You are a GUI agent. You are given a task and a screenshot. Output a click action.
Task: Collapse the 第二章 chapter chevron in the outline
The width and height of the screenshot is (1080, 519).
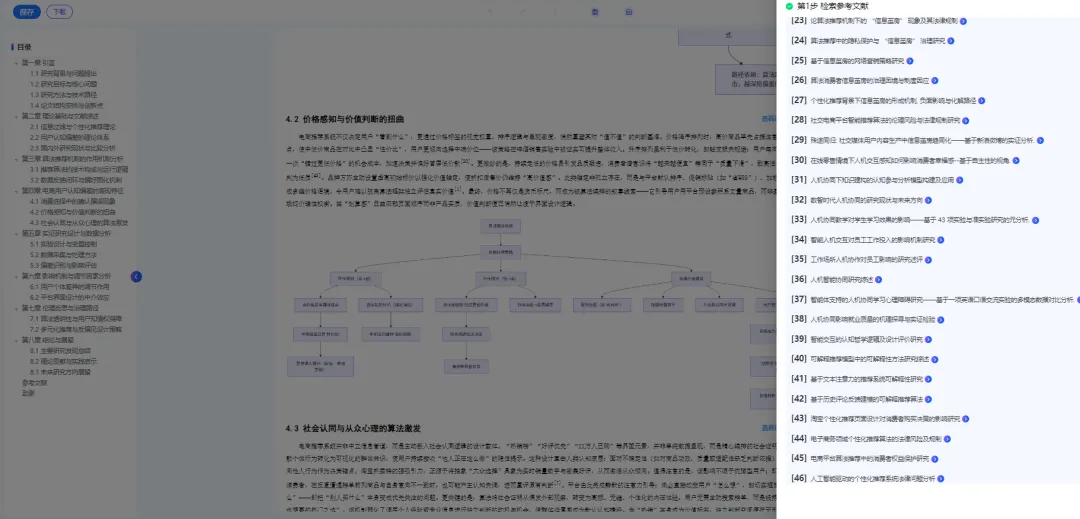point(17,116)
